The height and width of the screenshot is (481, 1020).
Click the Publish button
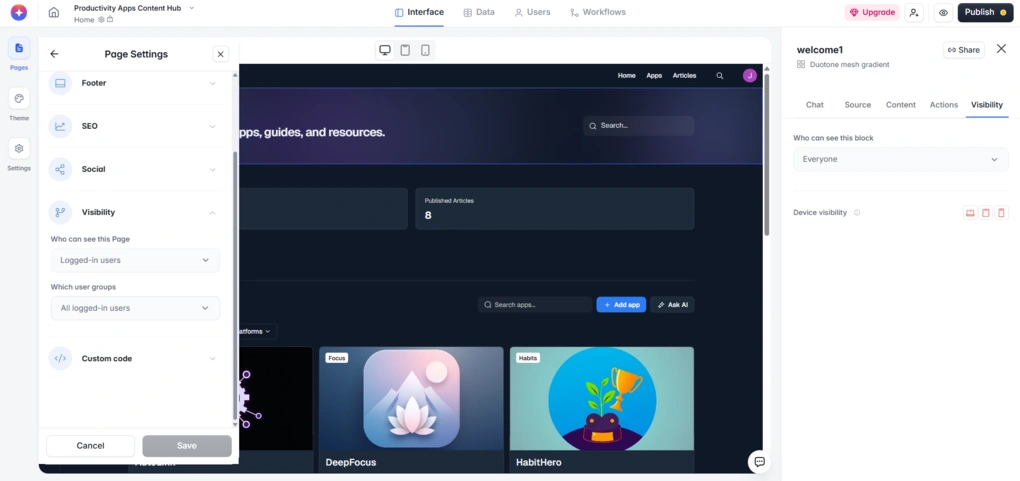(x=984, y=13)
